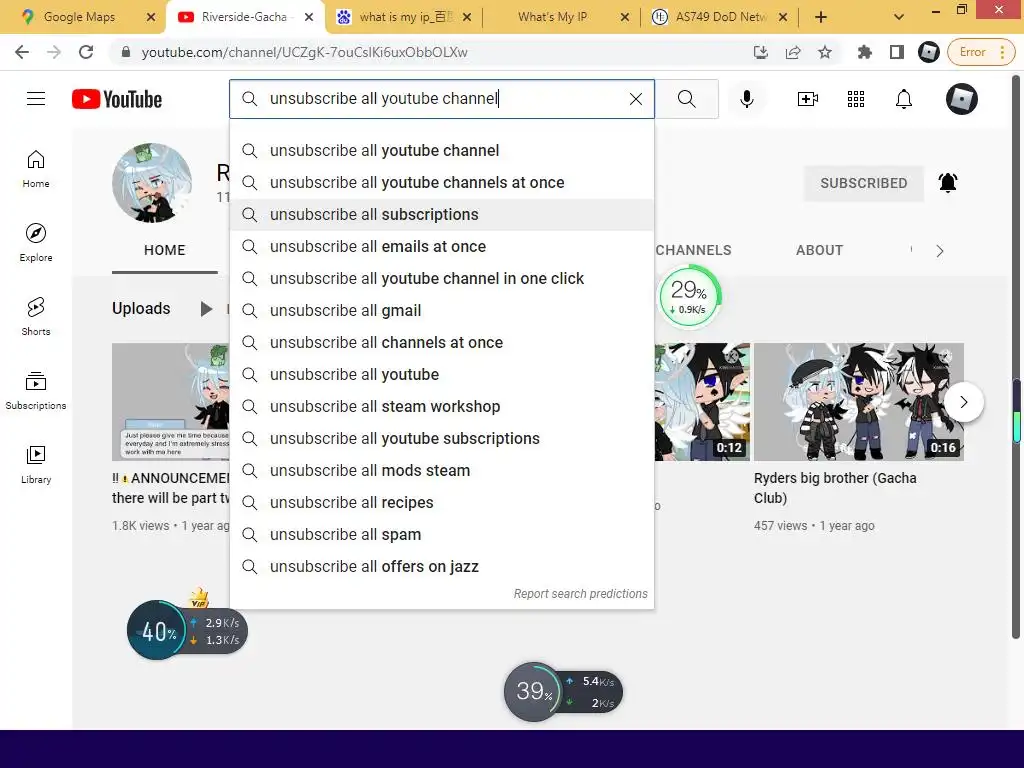Switch to the AS749 DoD Network tab

[x=721, y=17]
